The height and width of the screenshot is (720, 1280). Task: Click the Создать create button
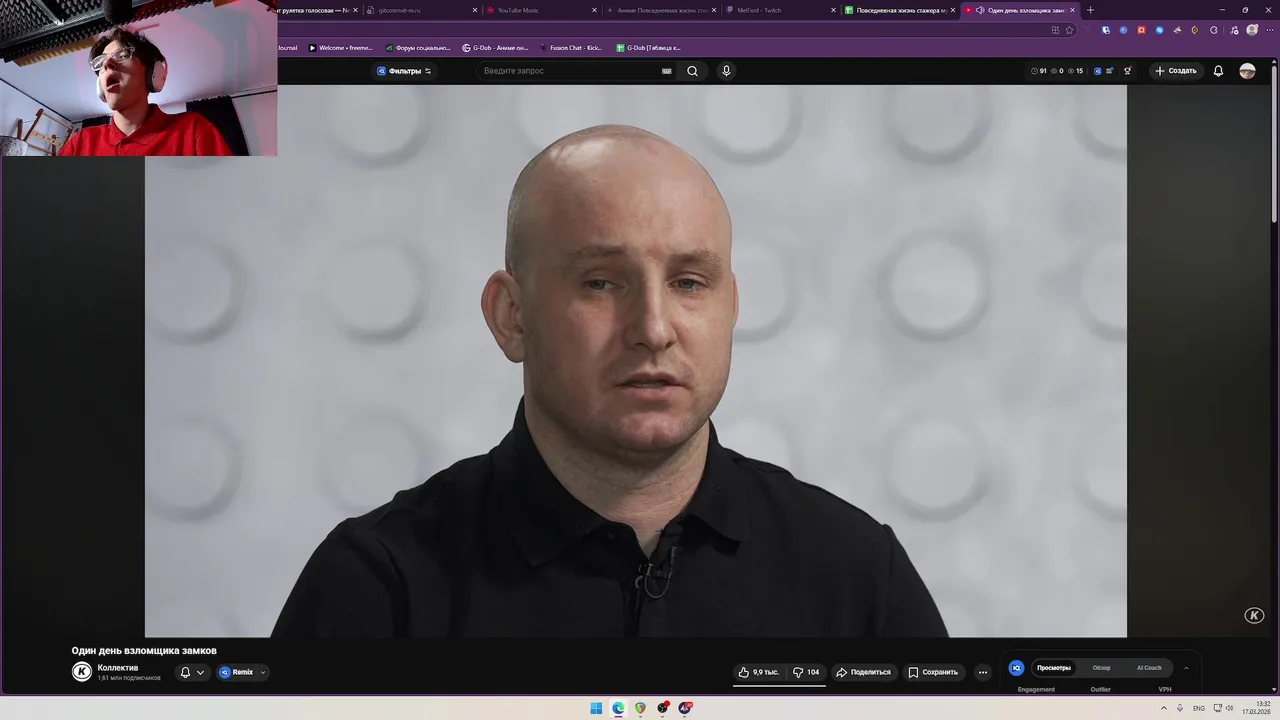click(1175, 71)
